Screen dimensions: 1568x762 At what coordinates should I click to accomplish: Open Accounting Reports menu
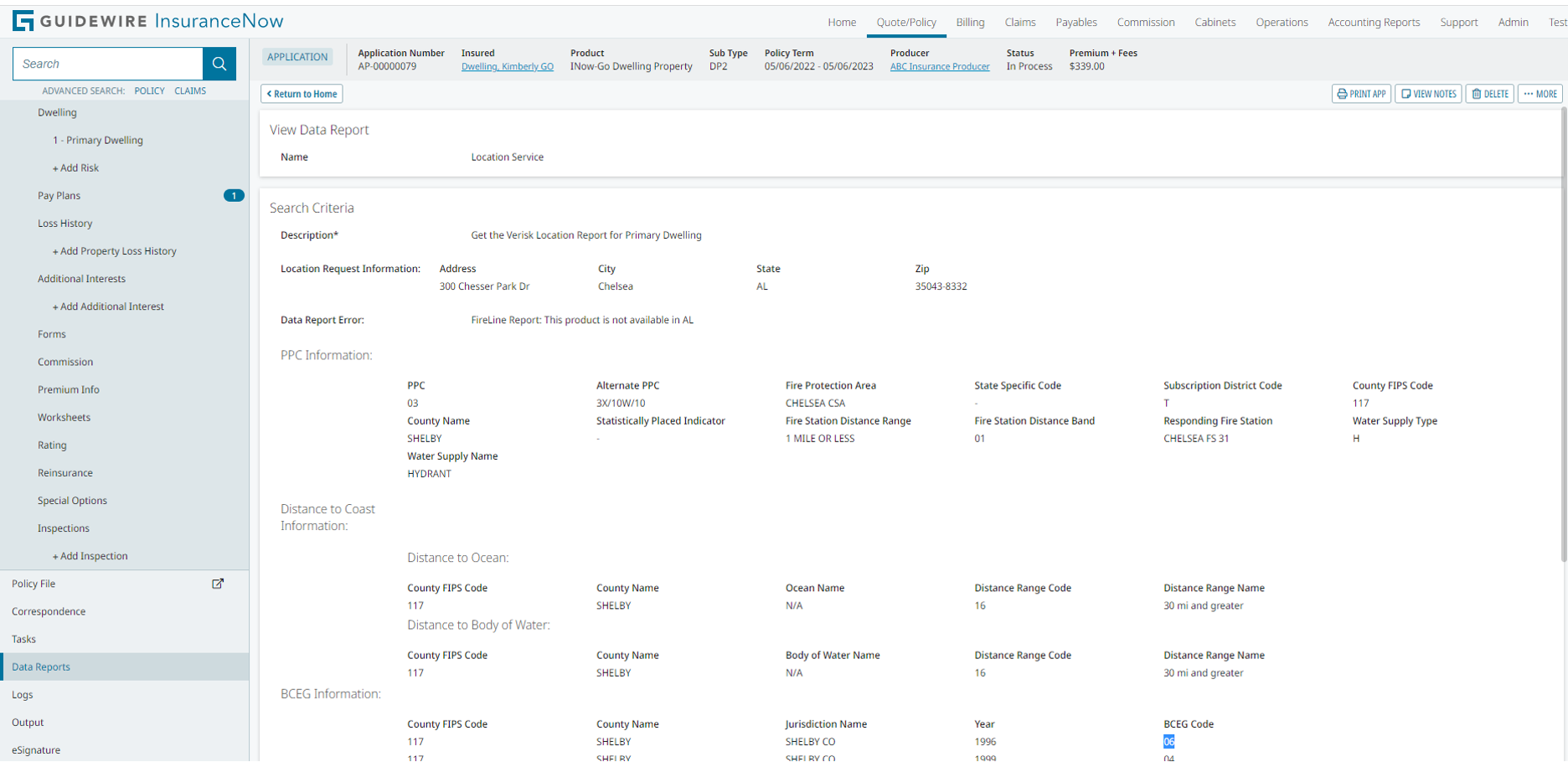click(x=1374, y=23)
